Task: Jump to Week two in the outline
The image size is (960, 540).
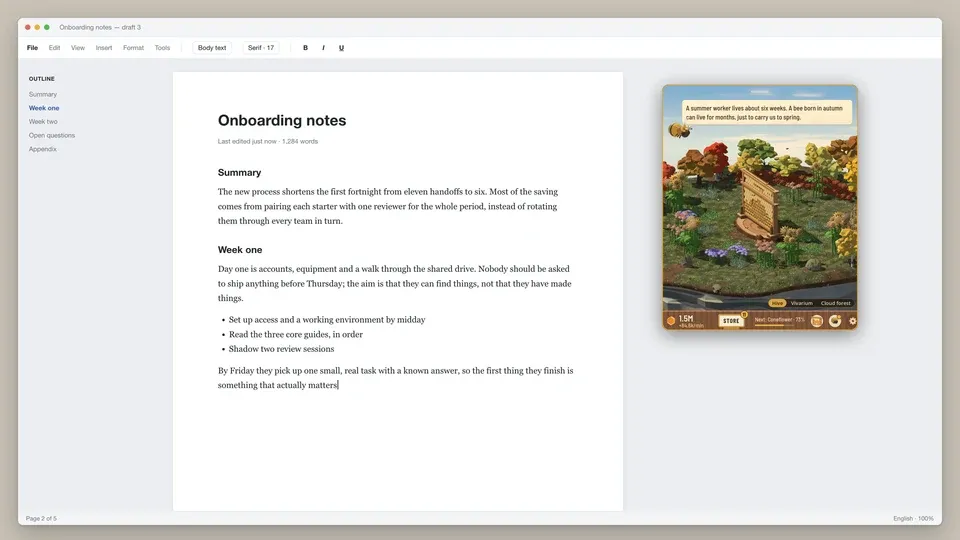Action: [43, 121]
